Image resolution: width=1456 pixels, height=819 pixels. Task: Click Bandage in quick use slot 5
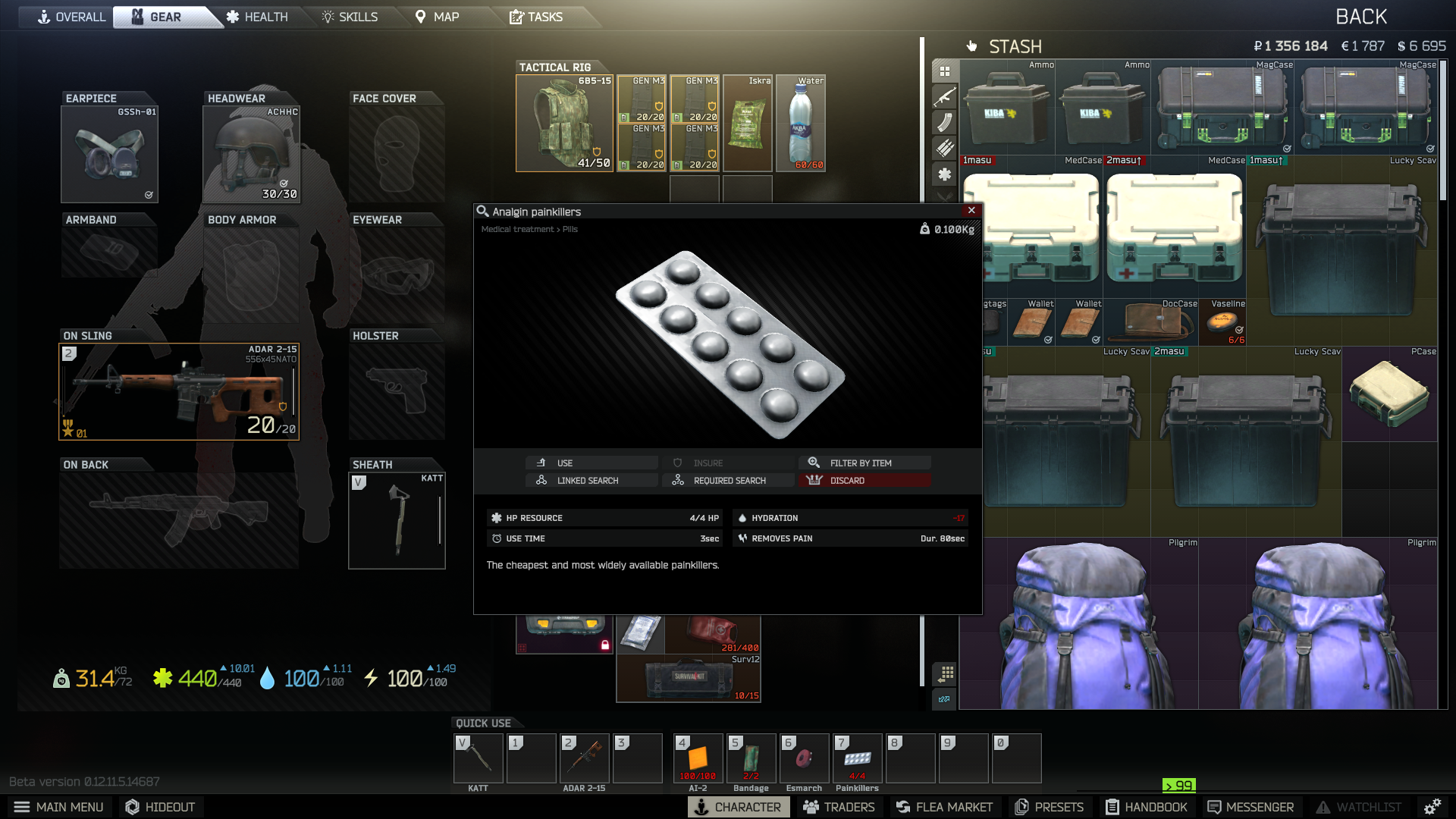tap(751, 758)
